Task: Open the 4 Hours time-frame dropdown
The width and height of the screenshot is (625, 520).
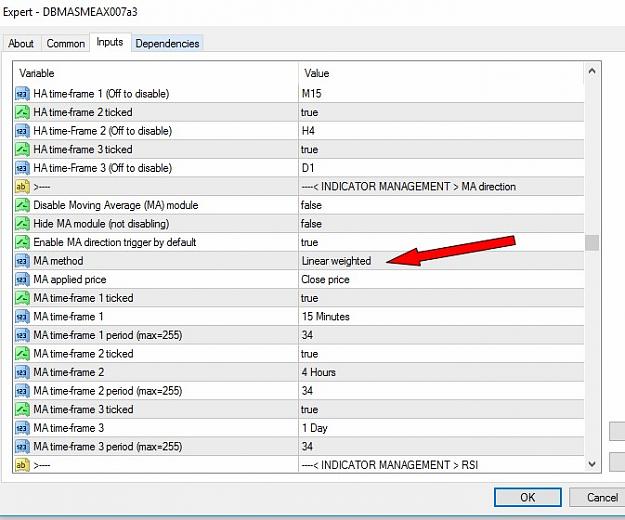Action: coord(318,372)
